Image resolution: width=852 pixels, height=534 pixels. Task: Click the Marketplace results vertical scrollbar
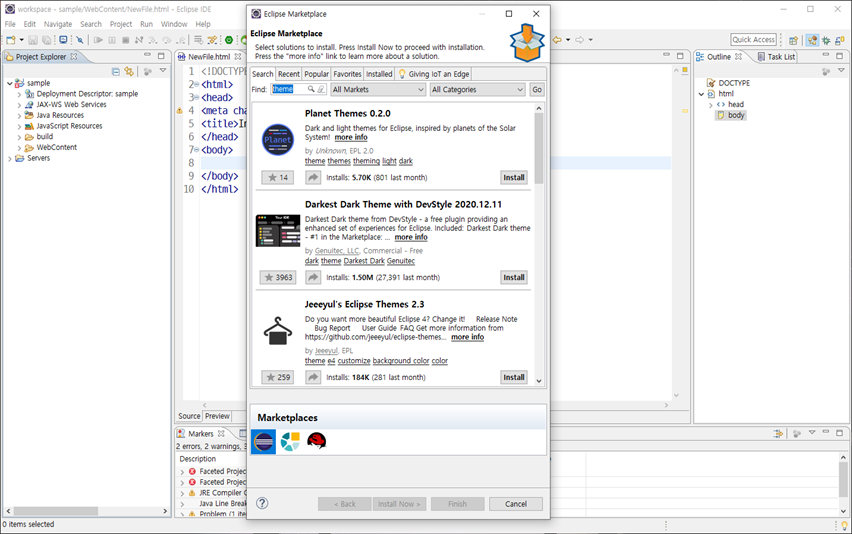(539, 244)
